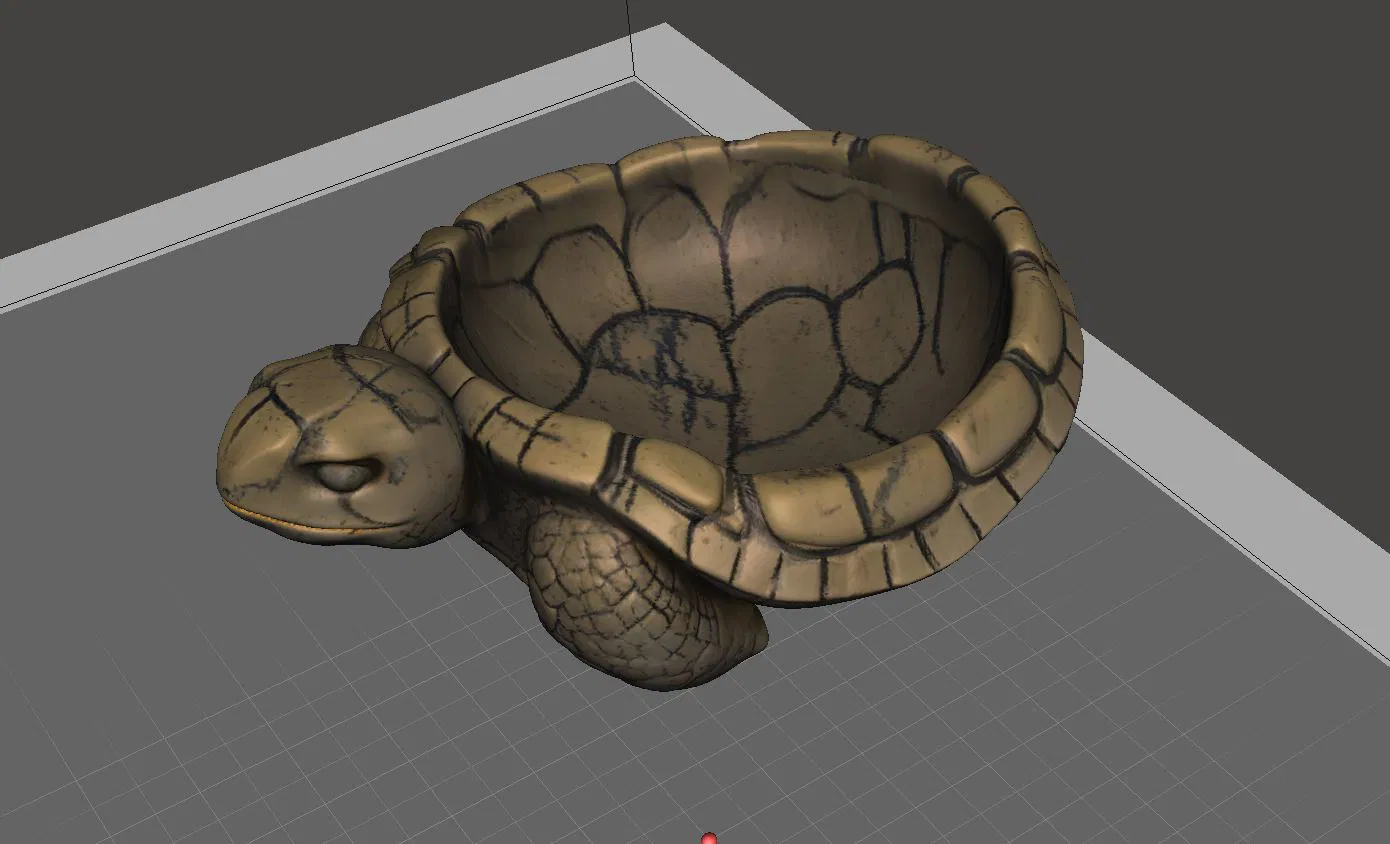Image resolution: width=1390 pixels, height=844 pixels.
Task: Click the red sphere handle on the grid
Action: (x=709, y=838)
